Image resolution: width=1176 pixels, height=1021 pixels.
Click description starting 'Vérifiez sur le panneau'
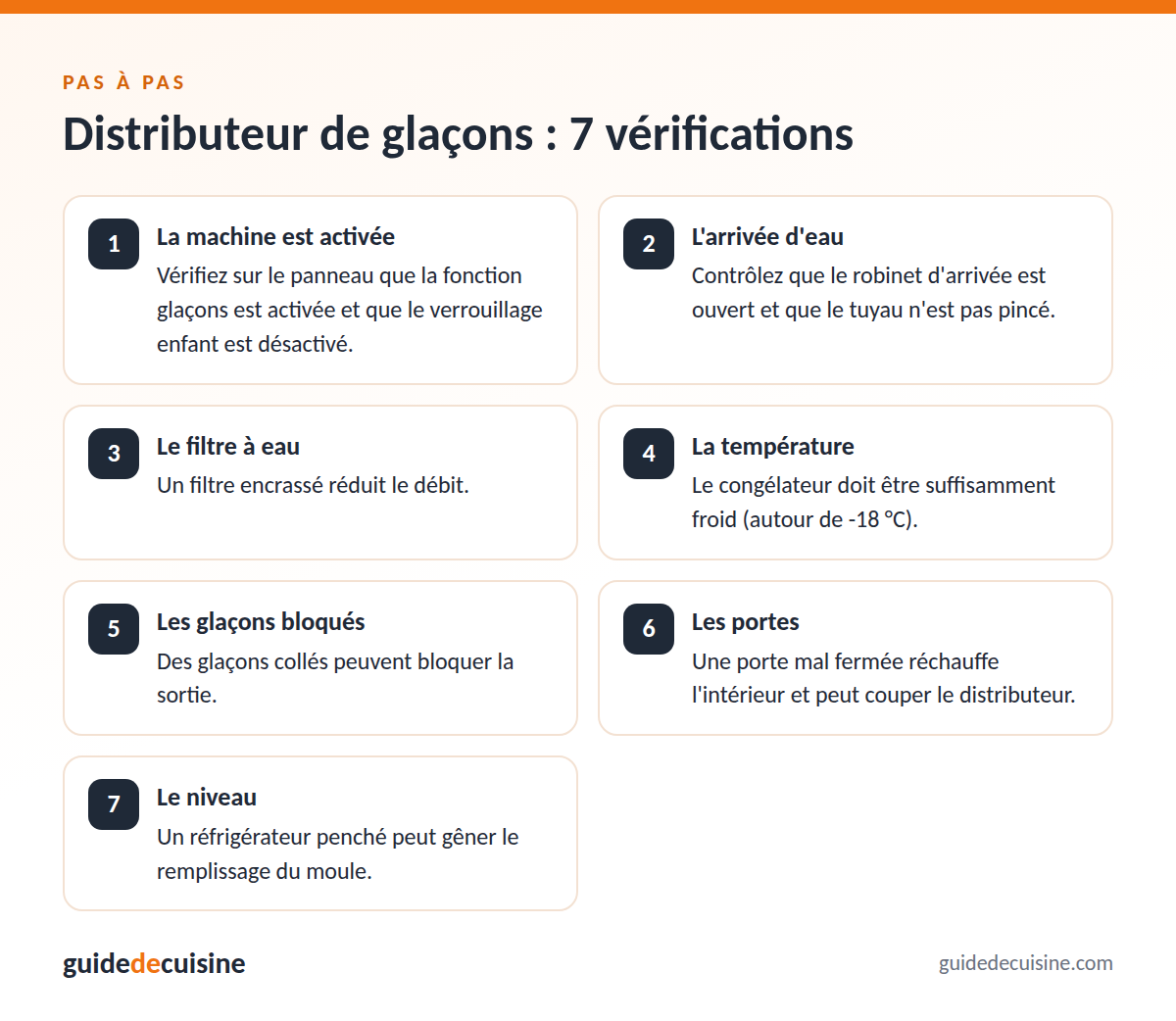(350, 310)
